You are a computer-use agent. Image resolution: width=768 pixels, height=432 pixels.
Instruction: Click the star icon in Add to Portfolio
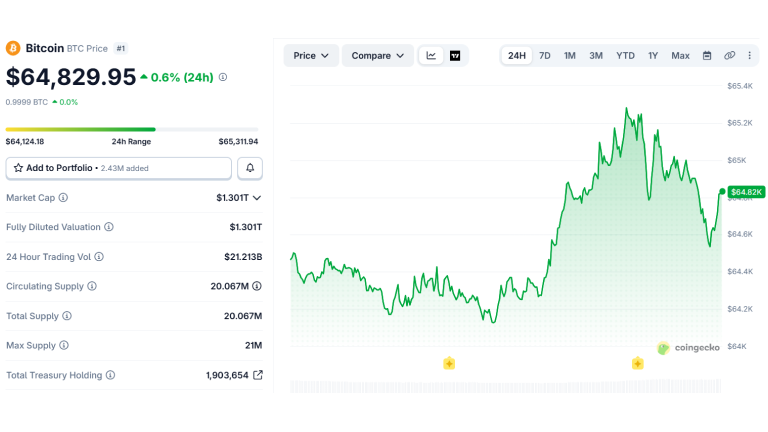click(x=18, y=168)
